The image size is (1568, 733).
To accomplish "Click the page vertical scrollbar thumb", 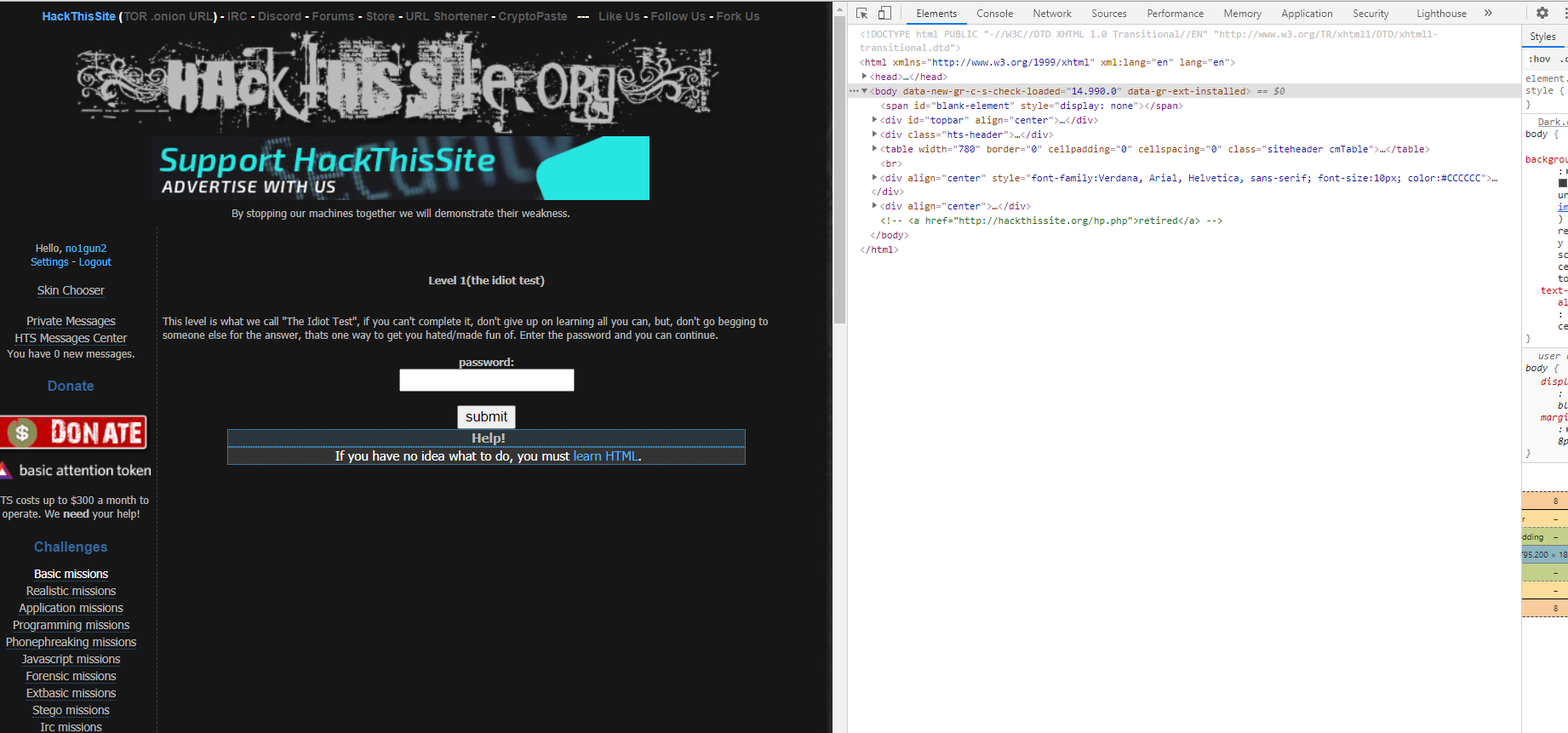I will click(839, 170).
